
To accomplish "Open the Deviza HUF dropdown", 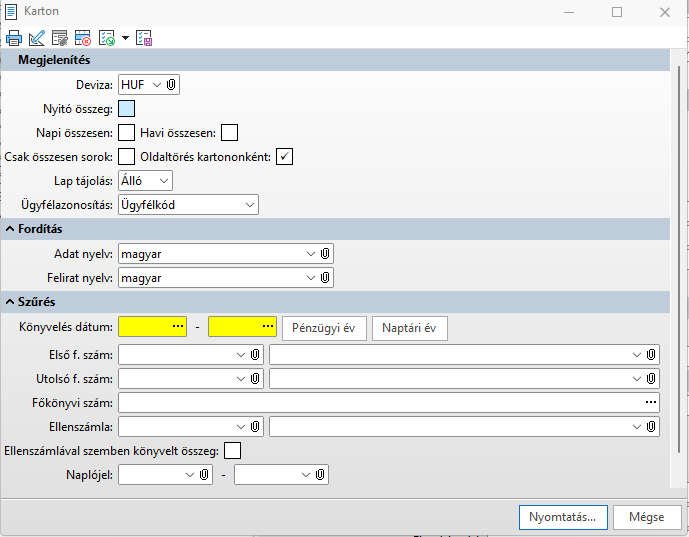I will (157, 84).
